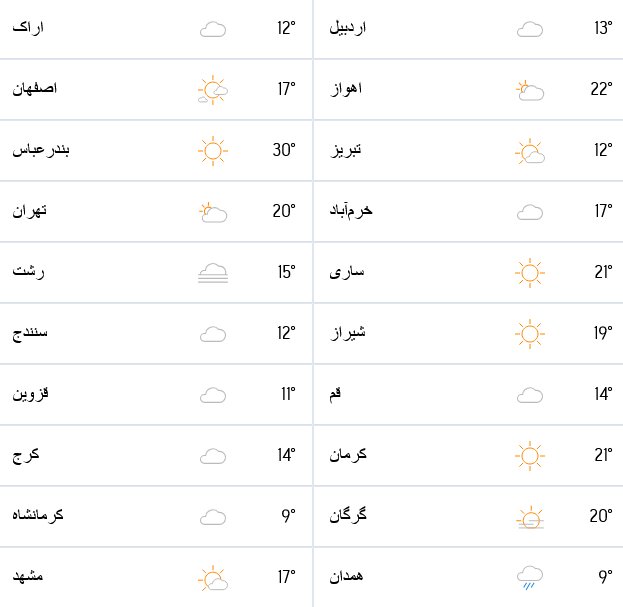Click the sun-cloud icon for تبریز

pyautogui.click(x=530, y=152)
